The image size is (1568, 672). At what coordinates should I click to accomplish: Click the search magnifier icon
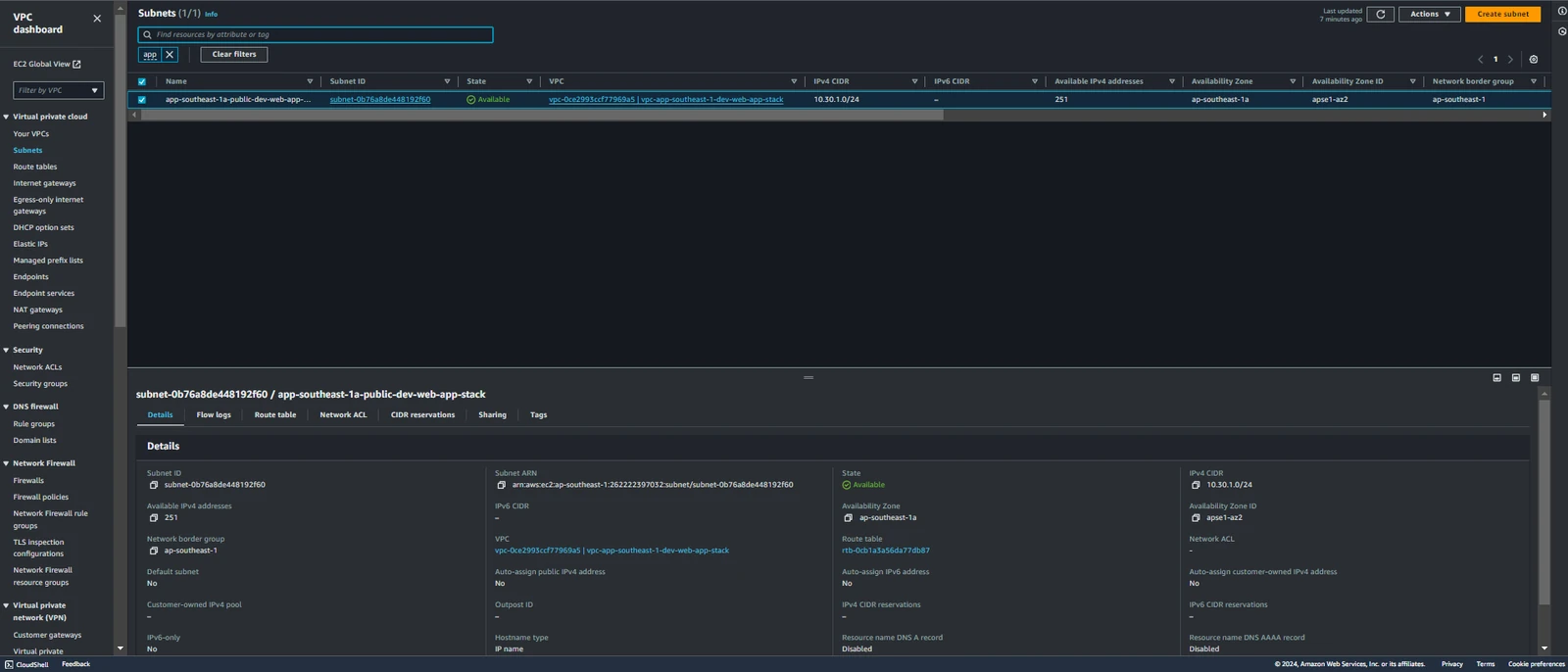pos(148,35)
